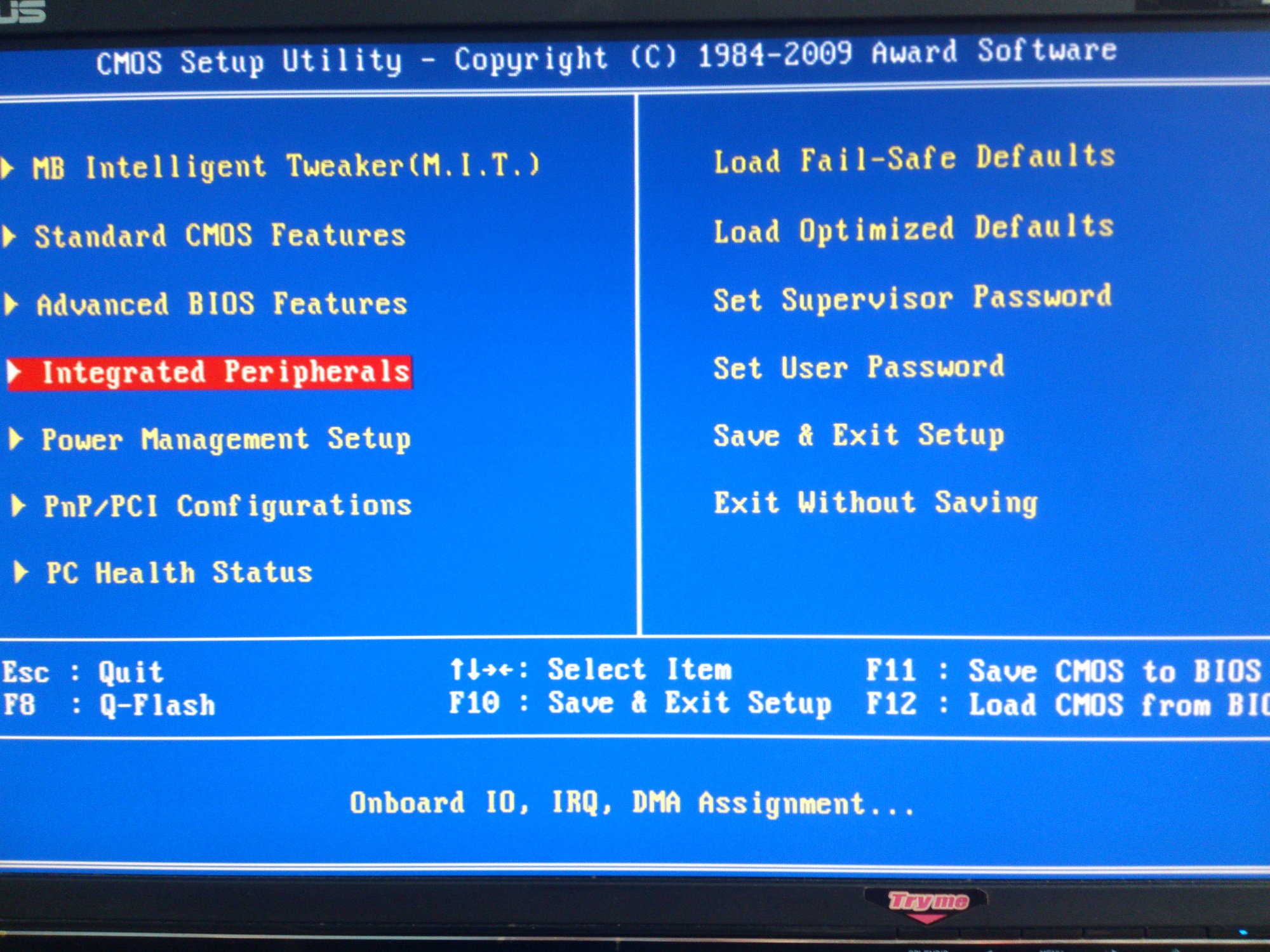The image size is (1270, 952).
Task: Open Standard CMOS Features entry
Action: [x=220, y=235]
